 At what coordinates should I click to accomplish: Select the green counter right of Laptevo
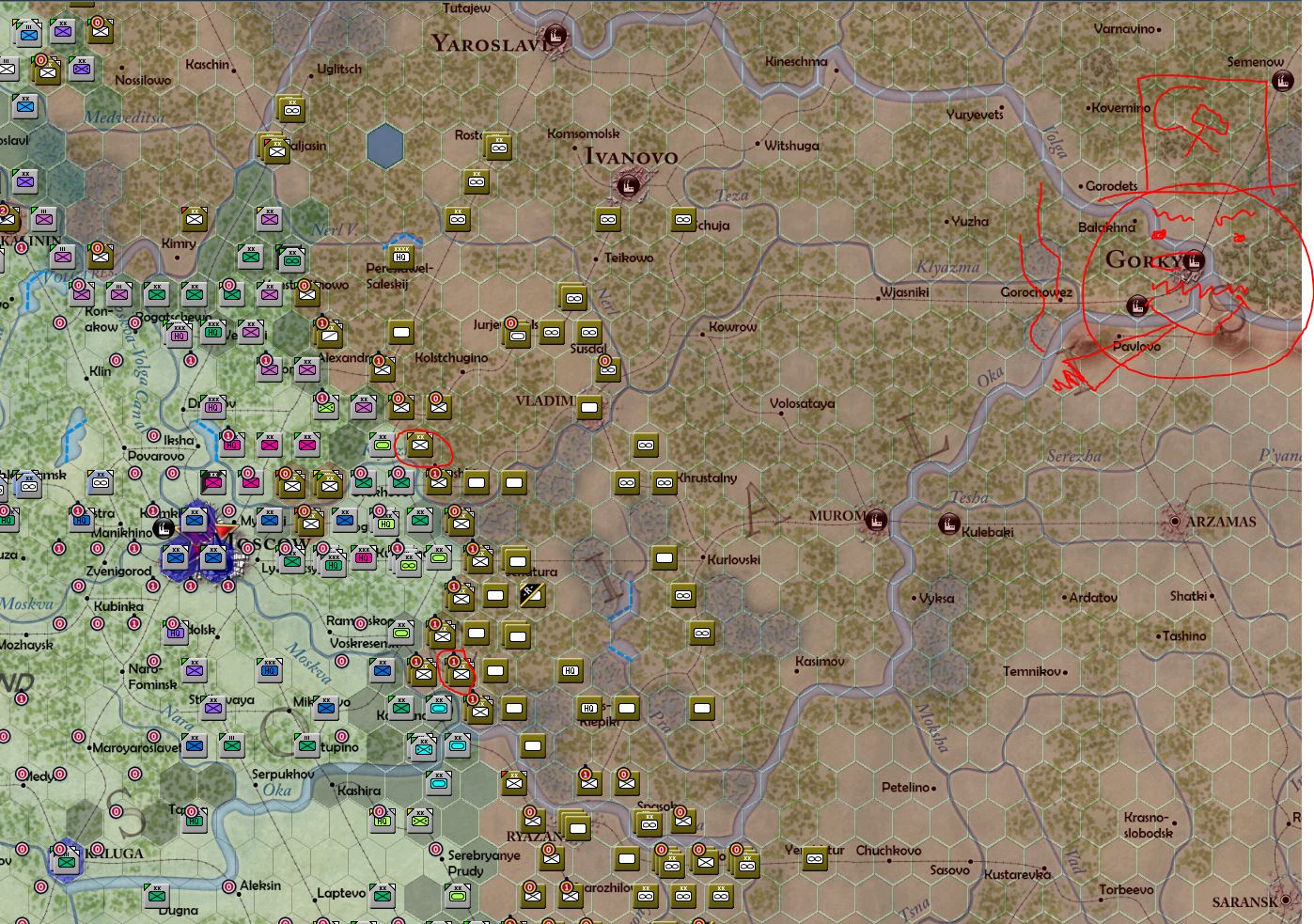pos(383,894)
